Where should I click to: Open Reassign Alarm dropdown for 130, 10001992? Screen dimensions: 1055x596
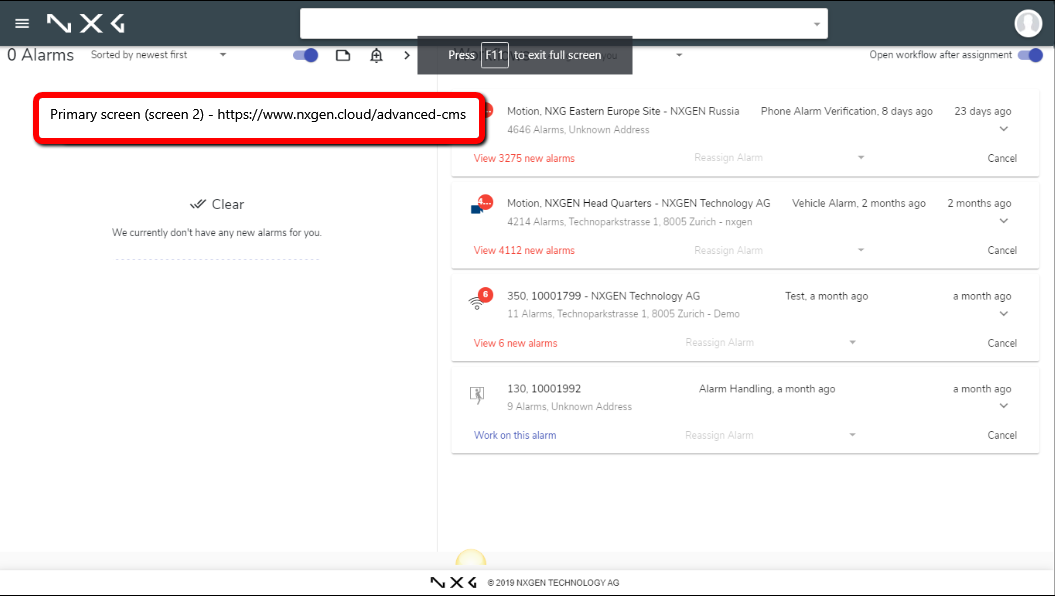click(x=770, y=435)
